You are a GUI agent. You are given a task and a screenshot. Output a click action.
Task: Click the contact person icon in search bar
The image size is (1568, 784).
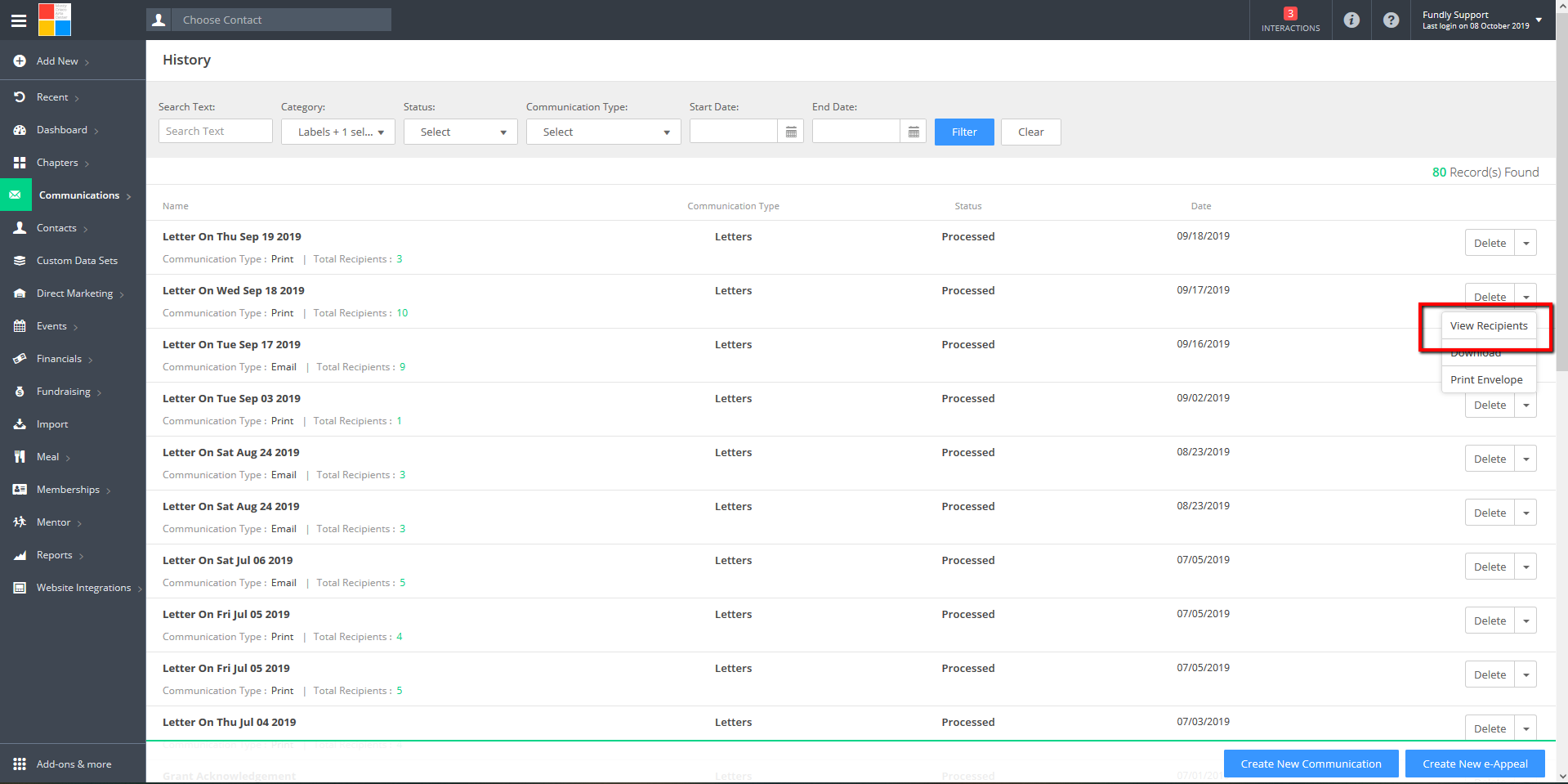pyautogui.click(x=159, y=20)
